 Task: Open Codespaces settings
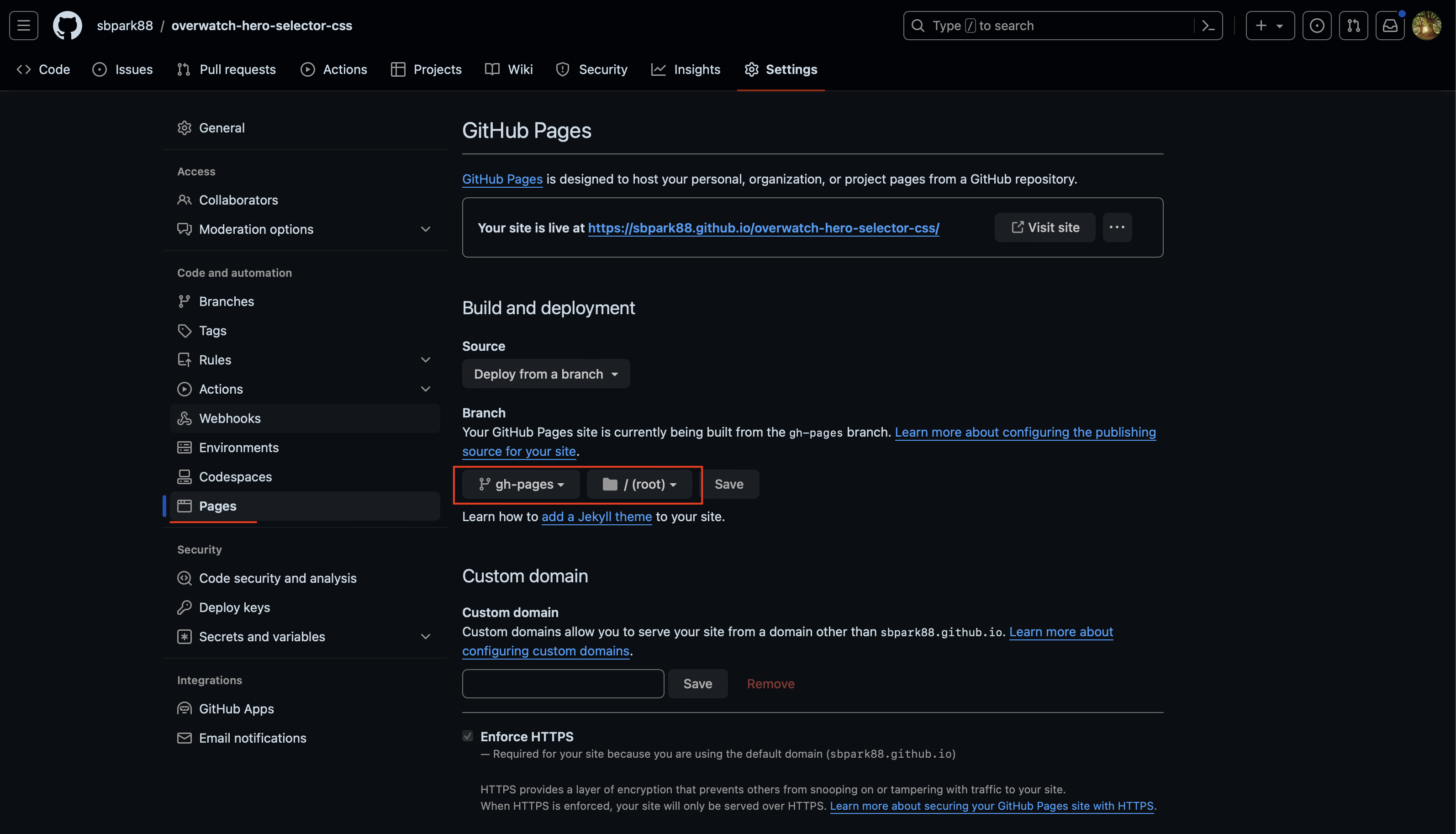point(305,476)
